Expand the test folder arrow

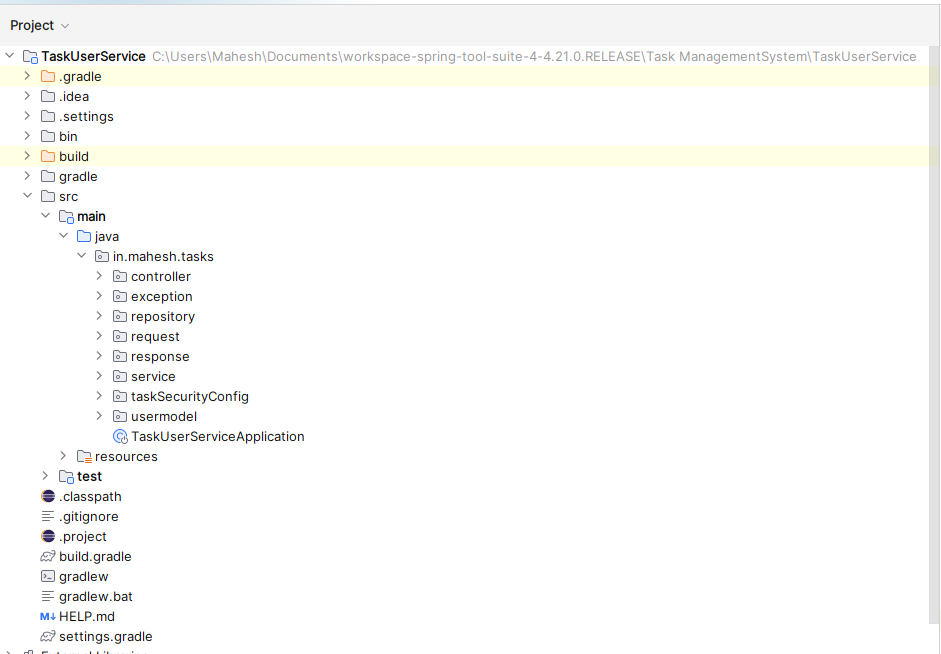coord(45,477)
